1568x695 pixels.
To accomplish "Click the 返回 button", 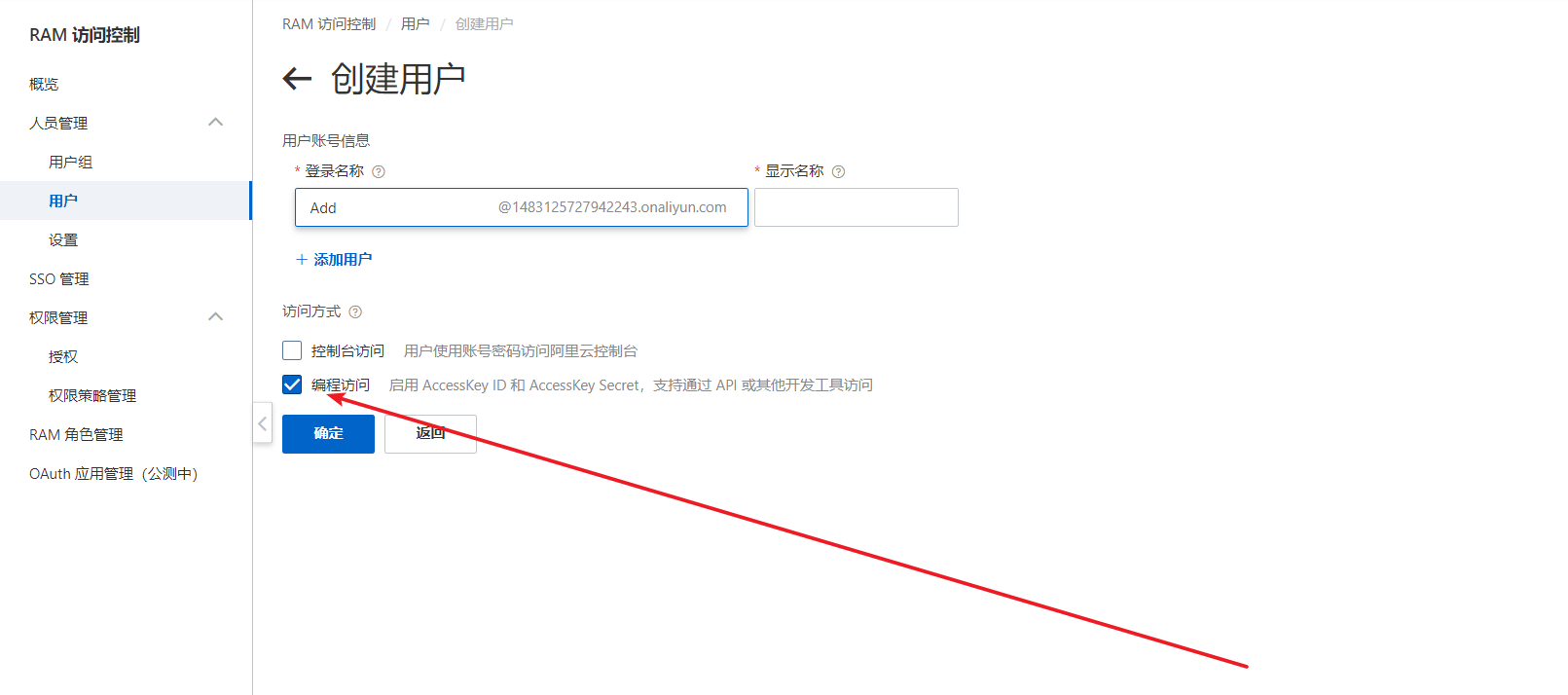I will (x=430, y=434).
